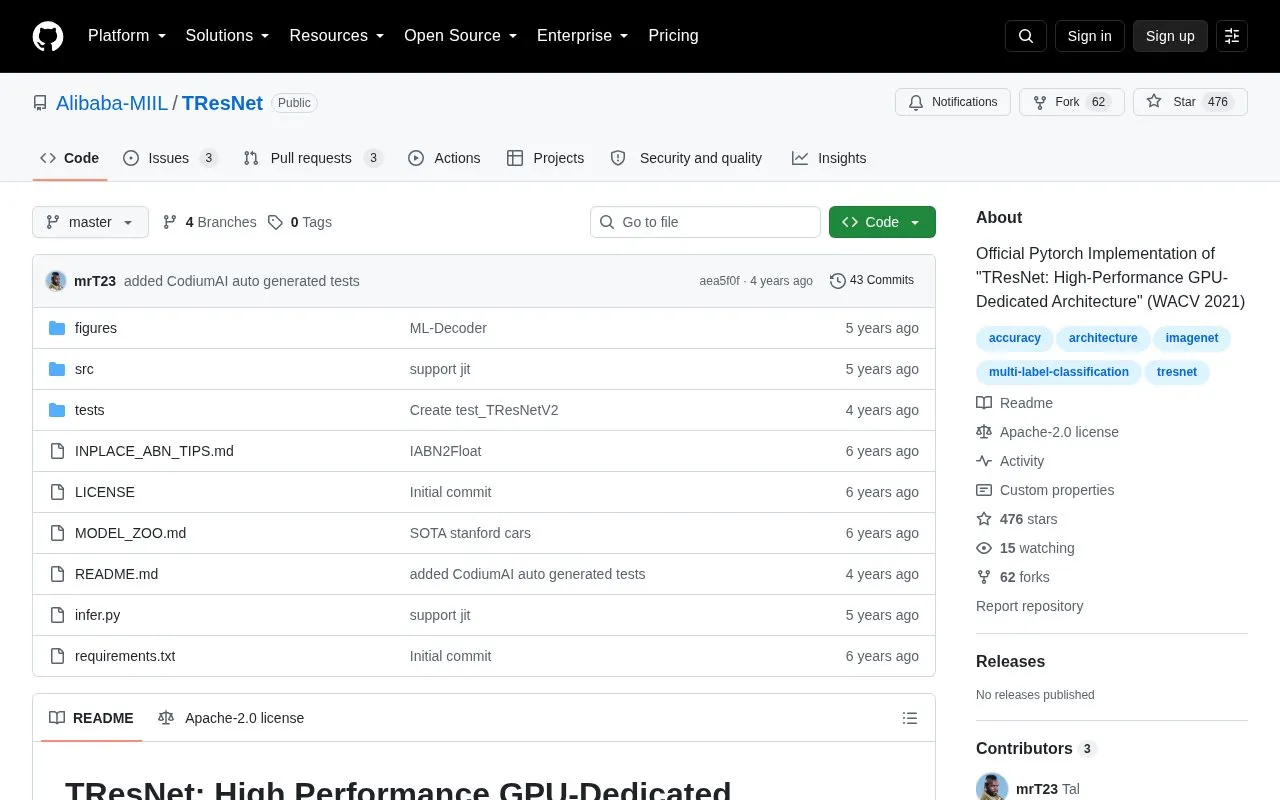Click the Report repository link
The height and width of the screenshot is (800, 1280).
[1029, 606]
